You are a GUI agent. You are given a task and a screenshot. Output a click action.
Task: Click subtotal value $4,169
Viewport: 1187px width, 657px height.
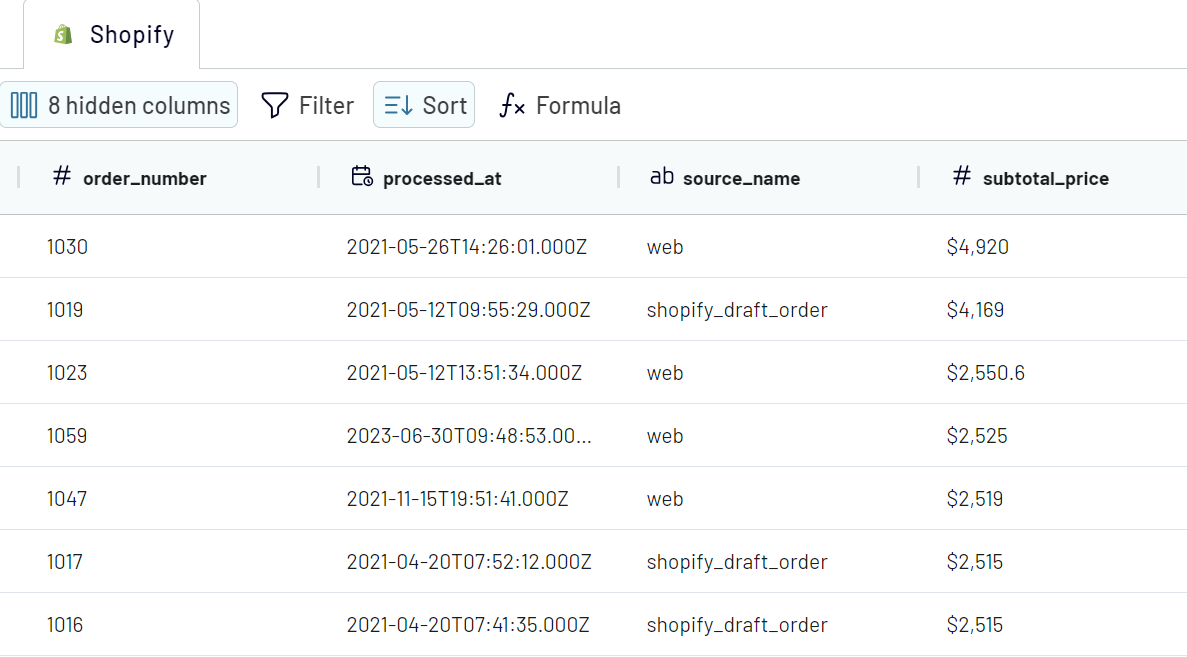pyautogui.click(x=975, y=310)
